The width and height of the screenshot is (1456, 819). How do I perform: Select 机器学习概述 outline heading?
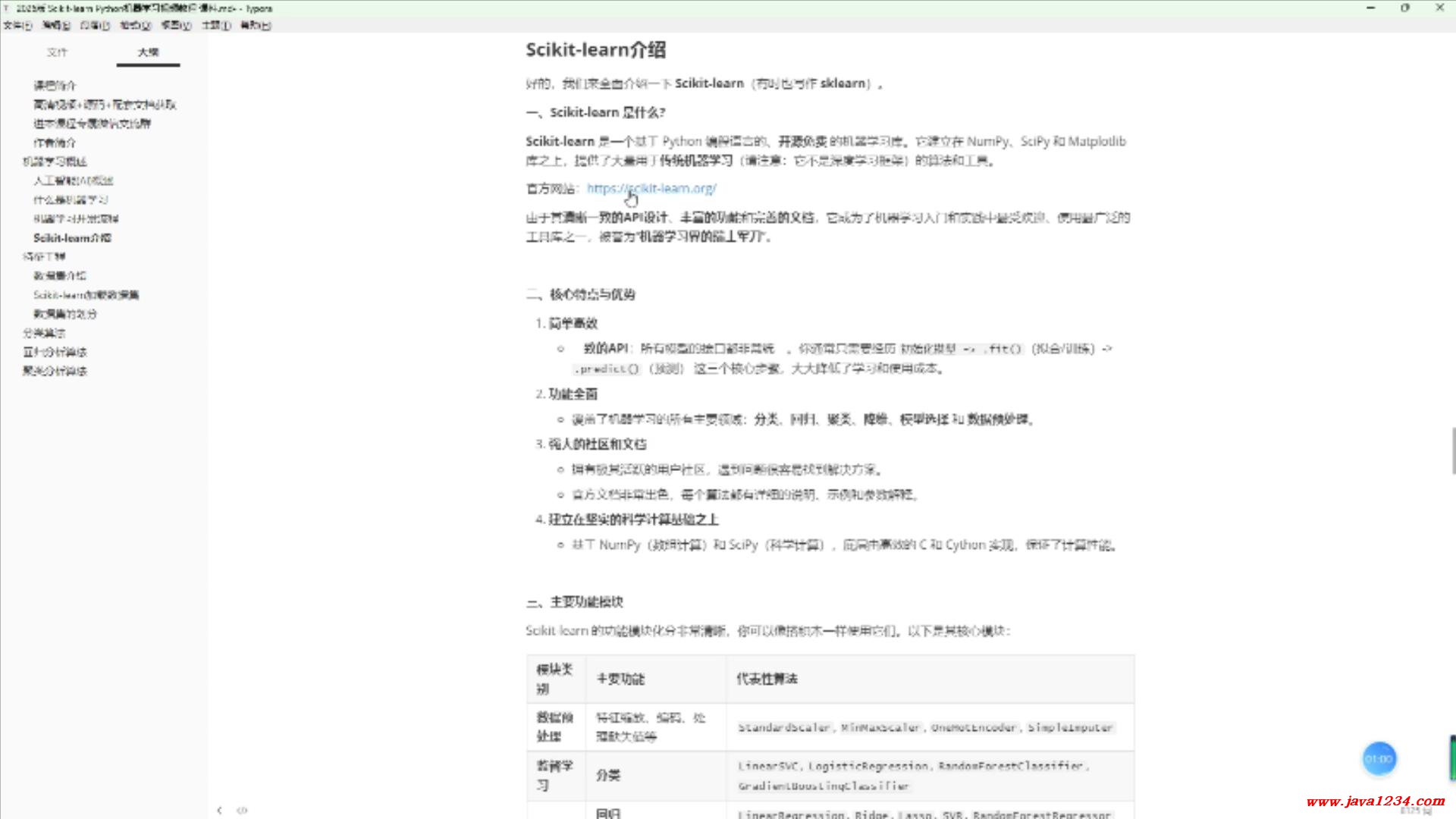pos(55,162)
